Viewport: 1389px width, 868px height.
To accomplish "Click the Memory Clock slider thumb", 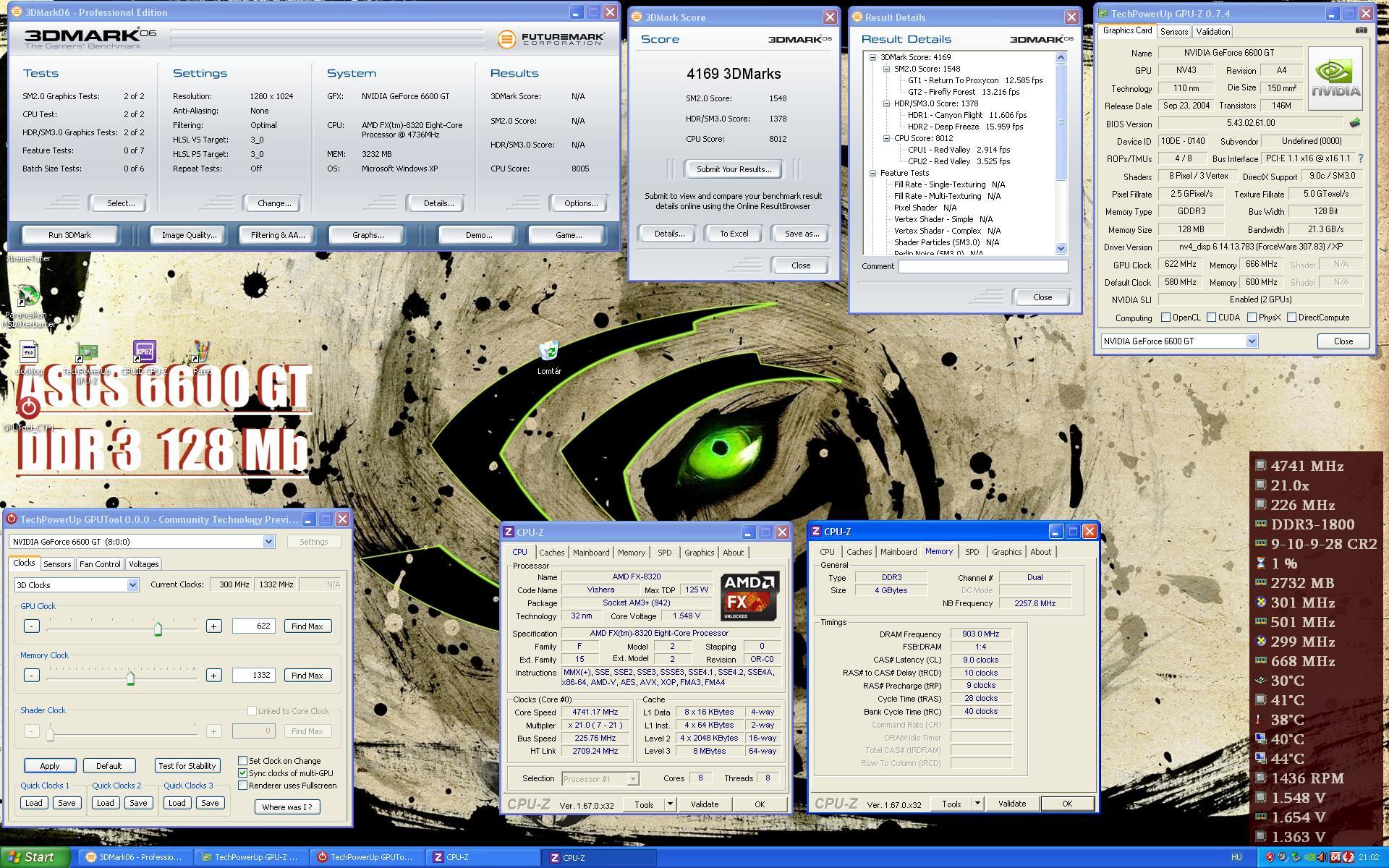I will click(x=130, y=677).
